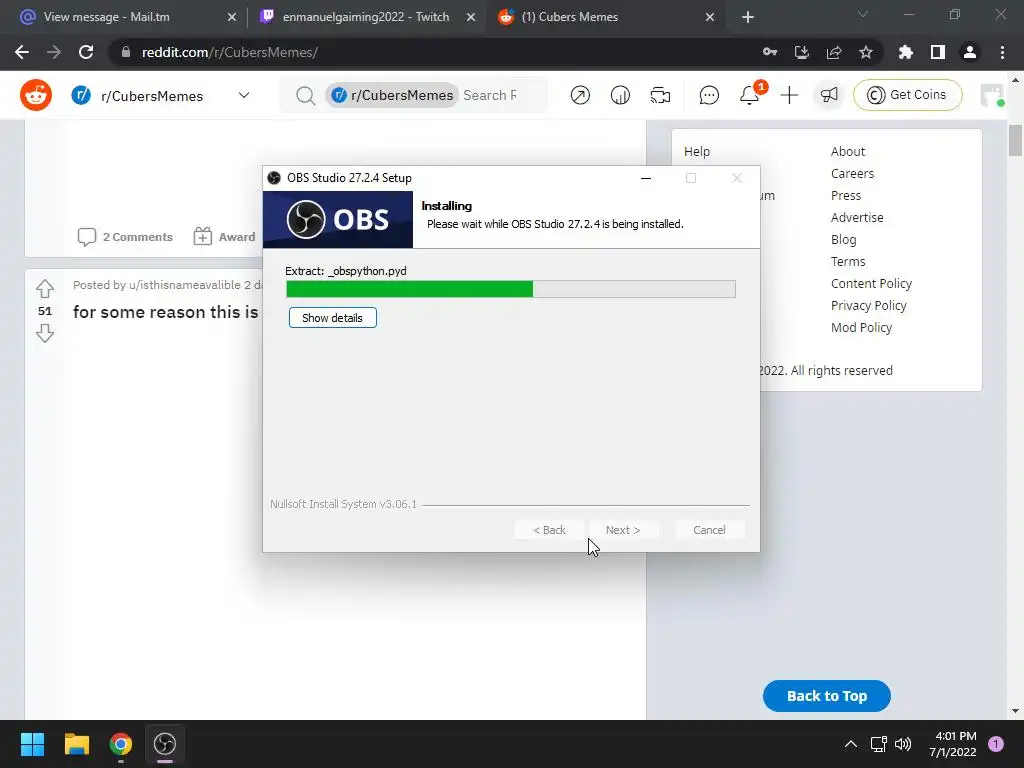Click the OBS icon in the taskbar
The width and height of the screenshot is (1024, 768).
click(x=165, y=744)
